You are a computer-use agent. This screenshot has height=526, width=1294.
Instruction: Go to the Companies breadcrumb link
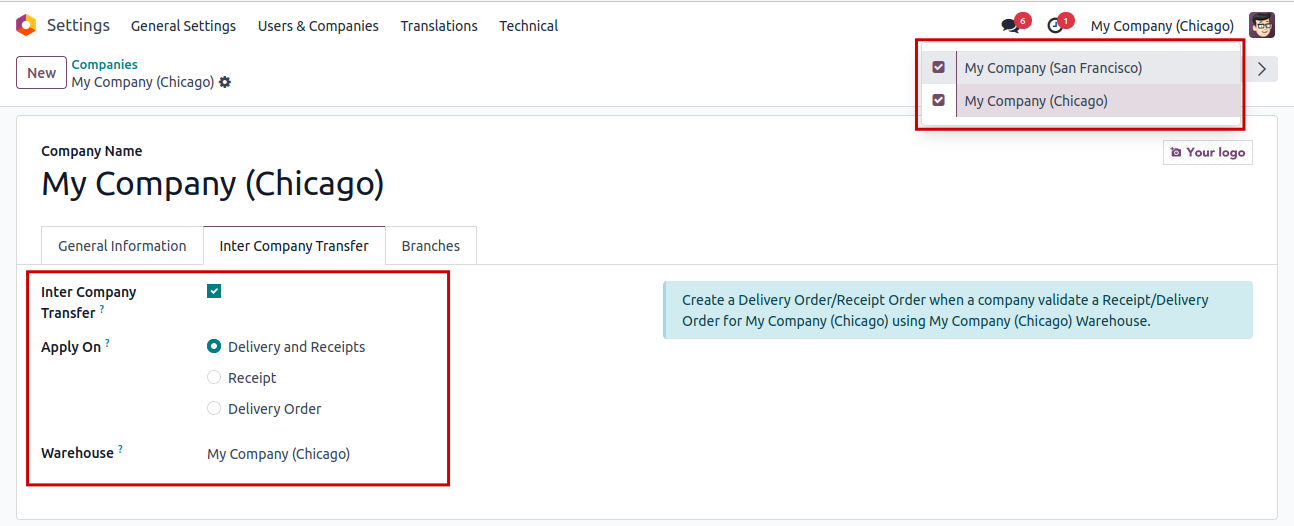coord(104,65)
